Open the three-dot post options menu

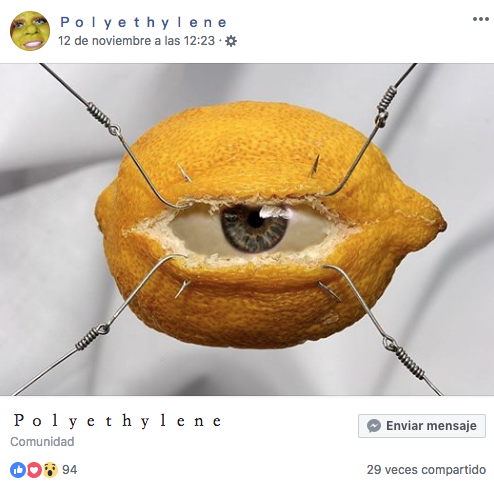pos(481,19)
